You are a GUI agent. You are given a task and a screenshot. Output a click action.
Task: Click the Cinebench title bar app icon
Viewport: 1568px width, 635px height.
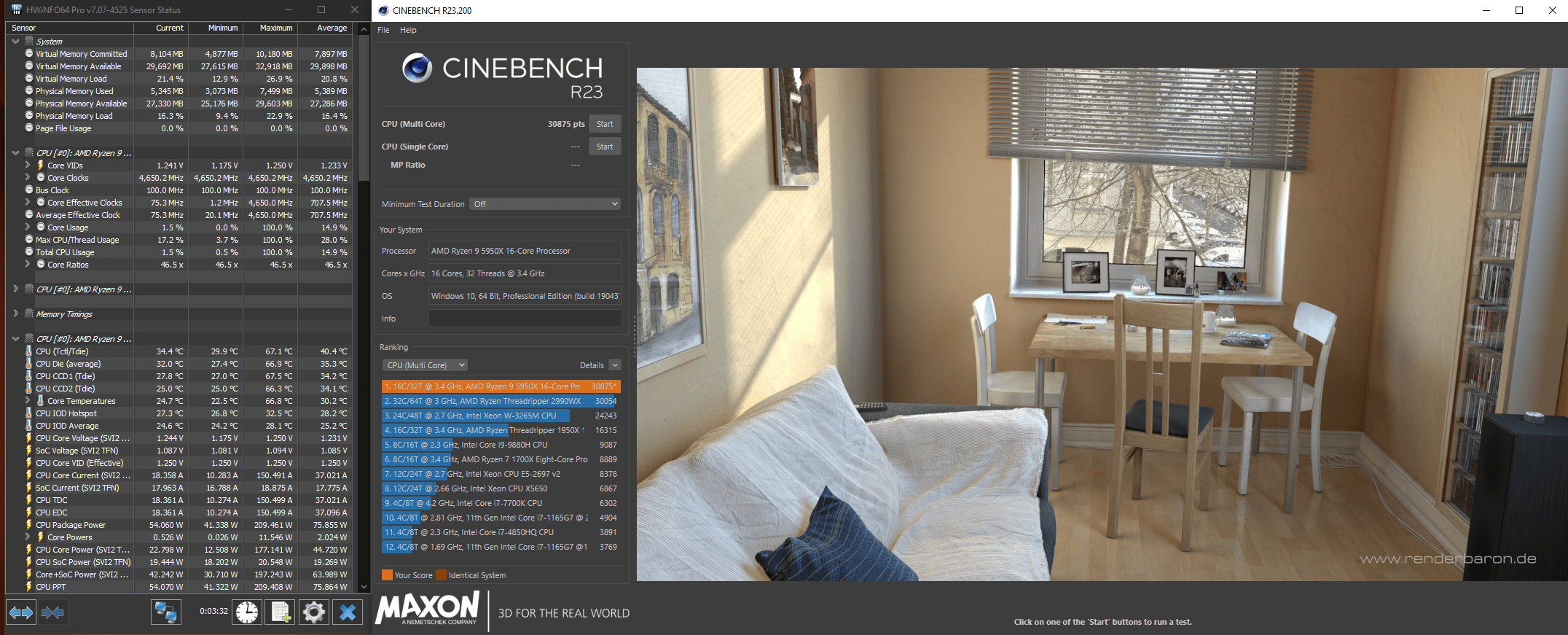tap(383, 10)
